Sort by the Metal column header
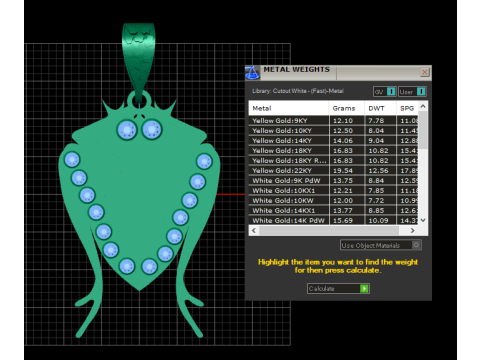Viewport: 480px width, 360px height. coord(289,108)
